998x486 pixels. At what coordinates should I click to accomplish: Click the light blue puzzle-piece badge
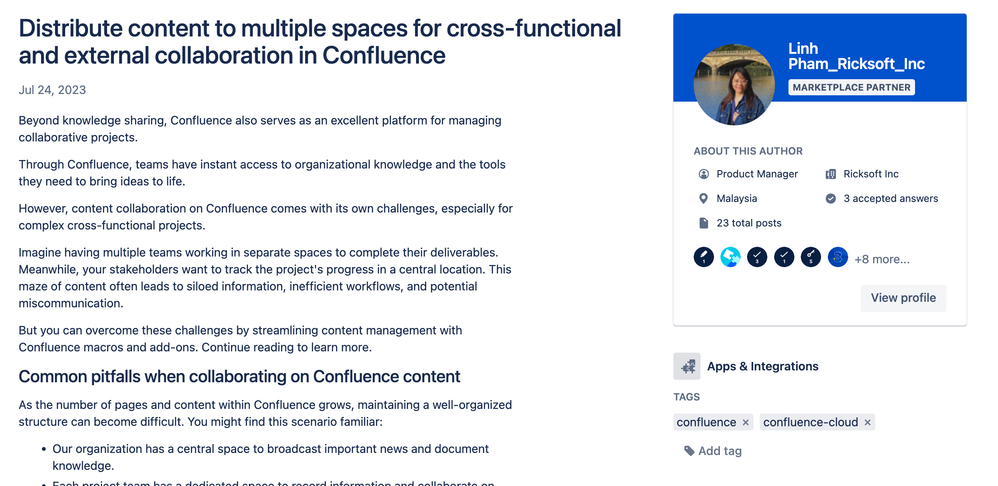pyautogui.click(x=730, y=257)
